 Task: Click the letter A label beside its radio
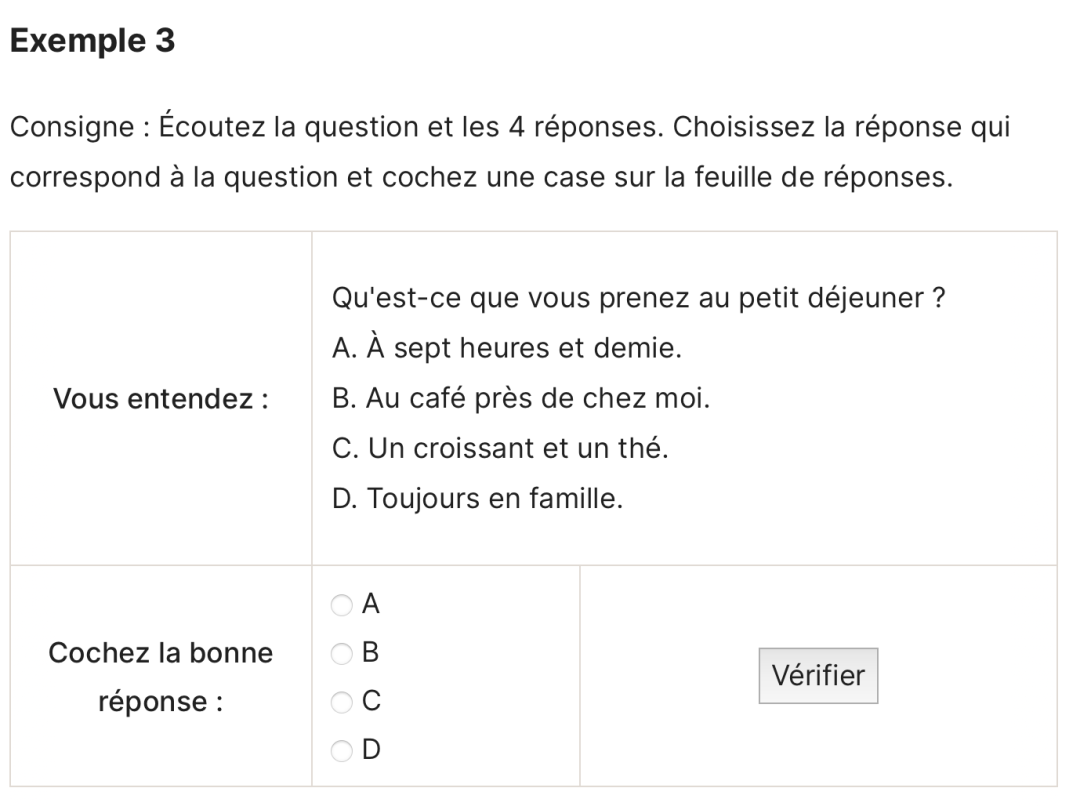[371, 604]
